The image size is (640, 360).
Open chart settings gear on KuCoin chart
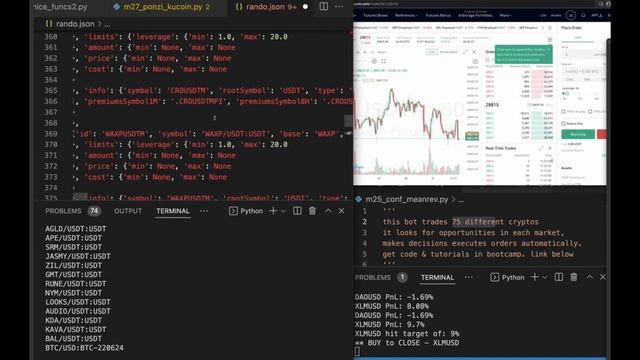coord(374,61)
